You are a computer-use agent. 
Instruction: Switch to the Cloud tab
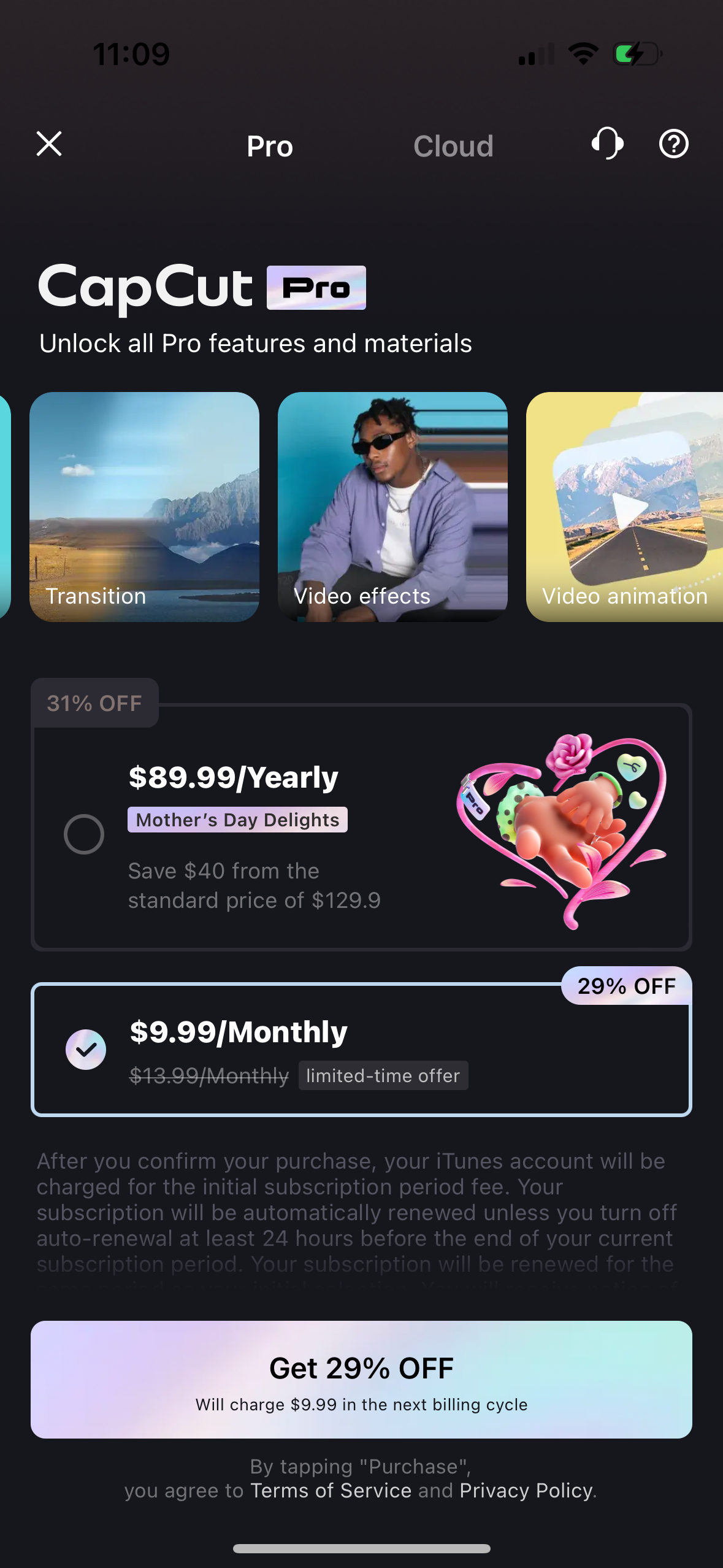point(453,146)
